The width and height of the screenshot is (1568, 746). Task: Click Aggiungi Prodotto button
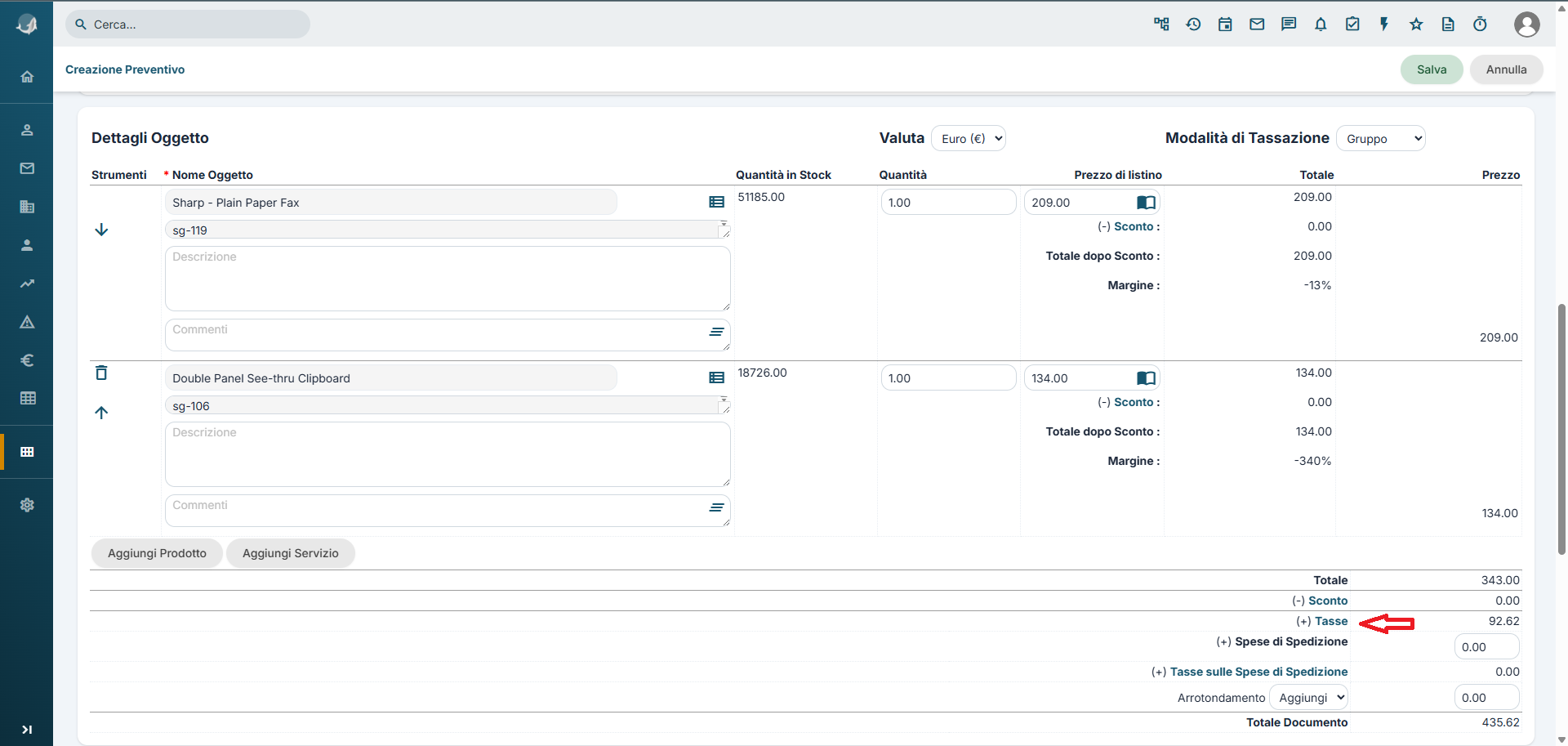point(157,553)
